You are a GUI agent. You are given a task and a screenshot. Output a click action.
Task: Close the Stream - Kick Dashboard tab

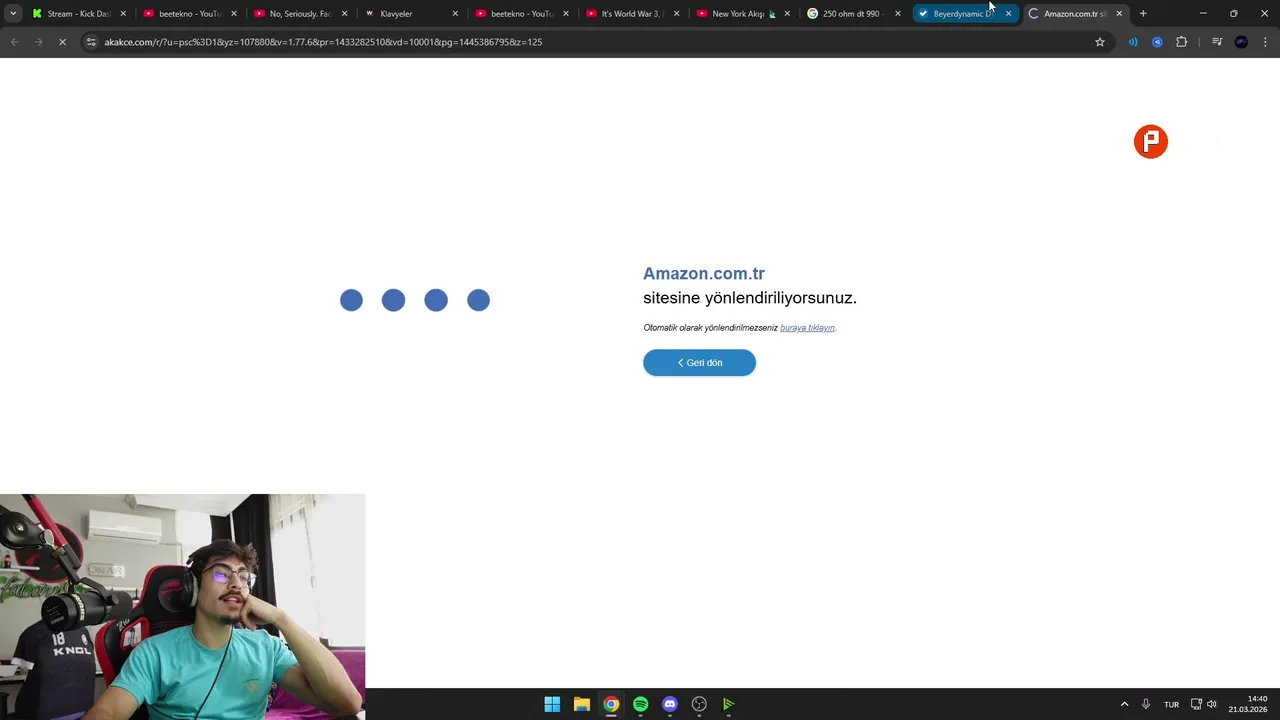[x=124, y=14]
